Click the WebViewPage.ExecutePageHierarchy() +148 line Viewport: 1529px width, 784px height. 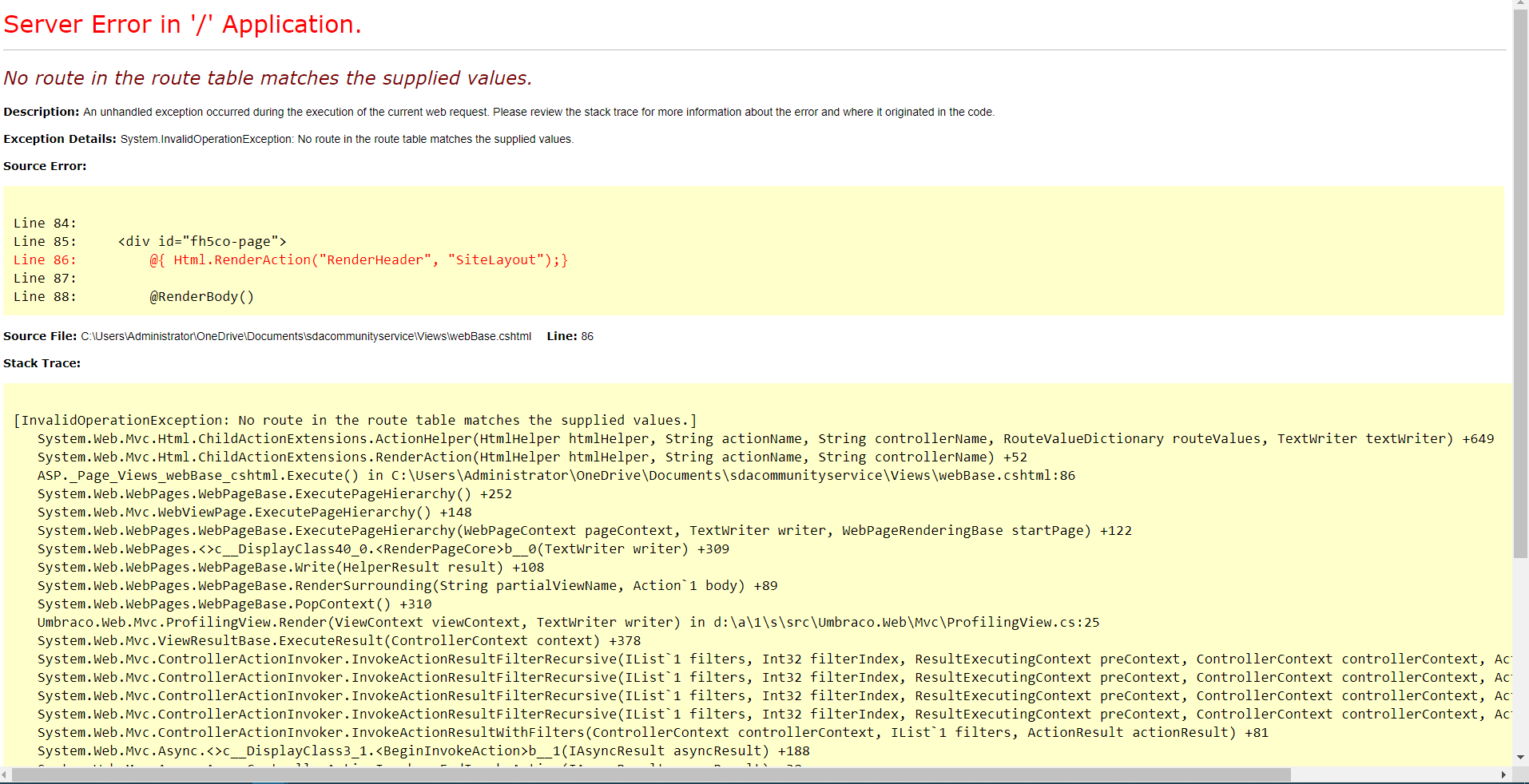(255, 513)
